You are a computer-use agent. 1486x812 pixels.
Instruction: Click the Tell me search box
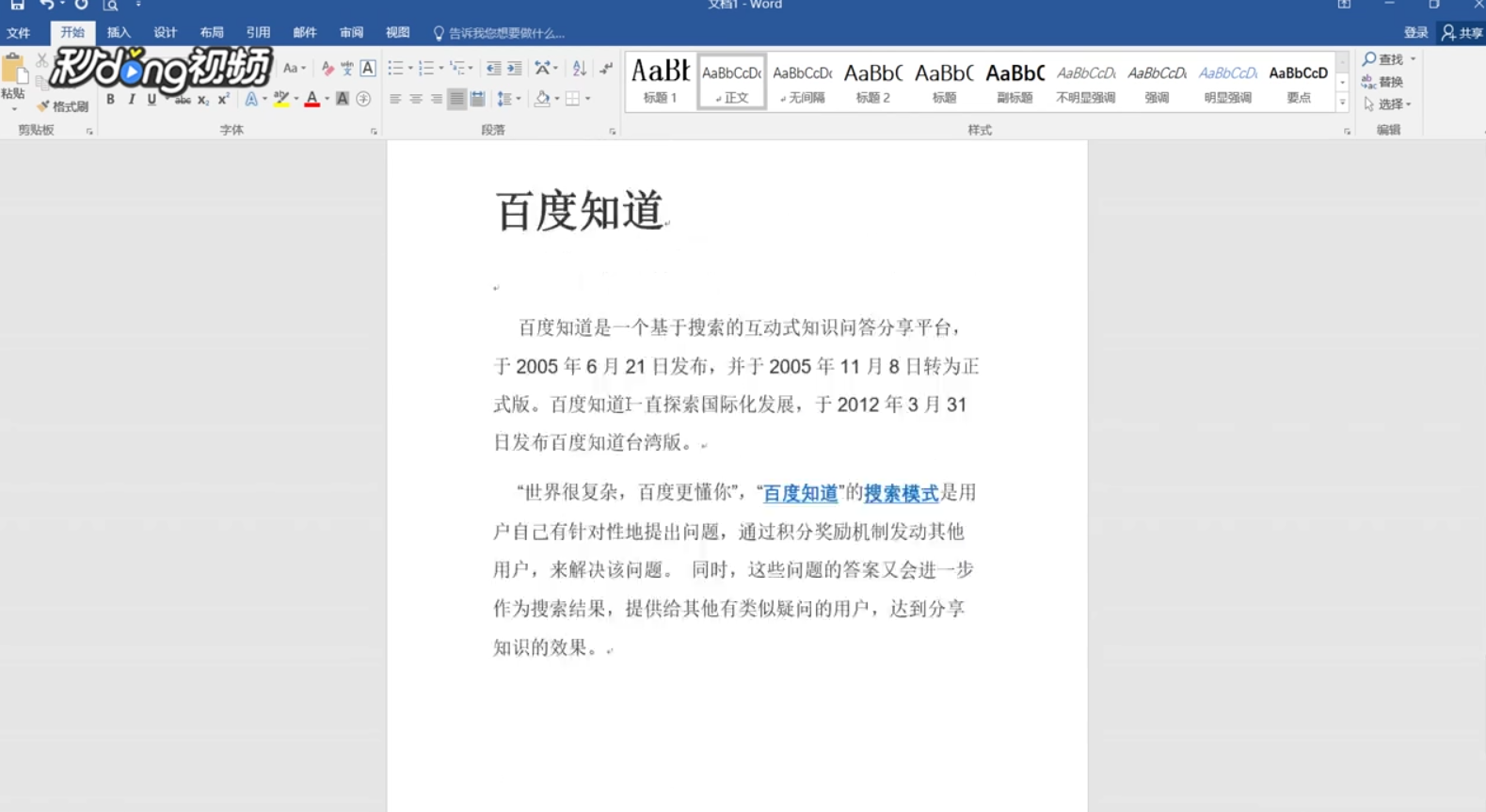point(499,33)
